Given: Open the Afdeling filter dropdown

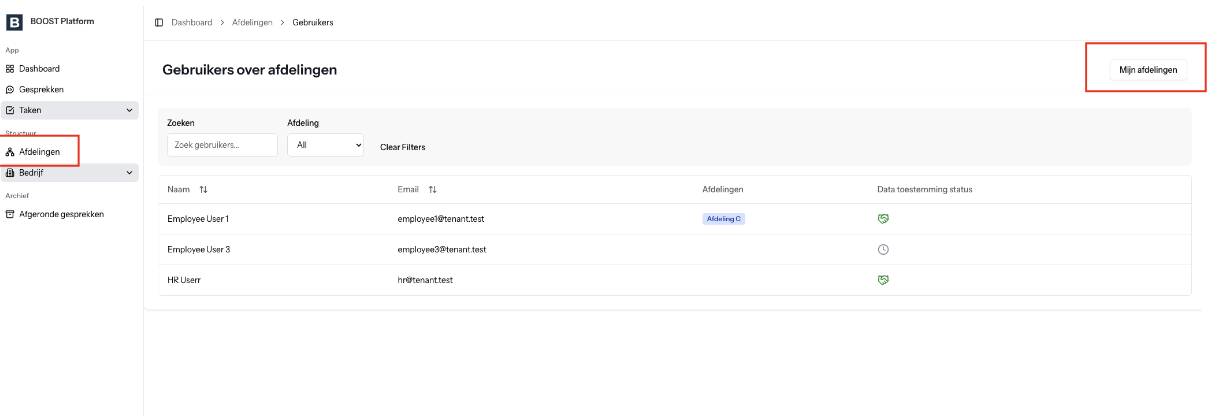Looking at the screenshot, I should click(325, 145).
